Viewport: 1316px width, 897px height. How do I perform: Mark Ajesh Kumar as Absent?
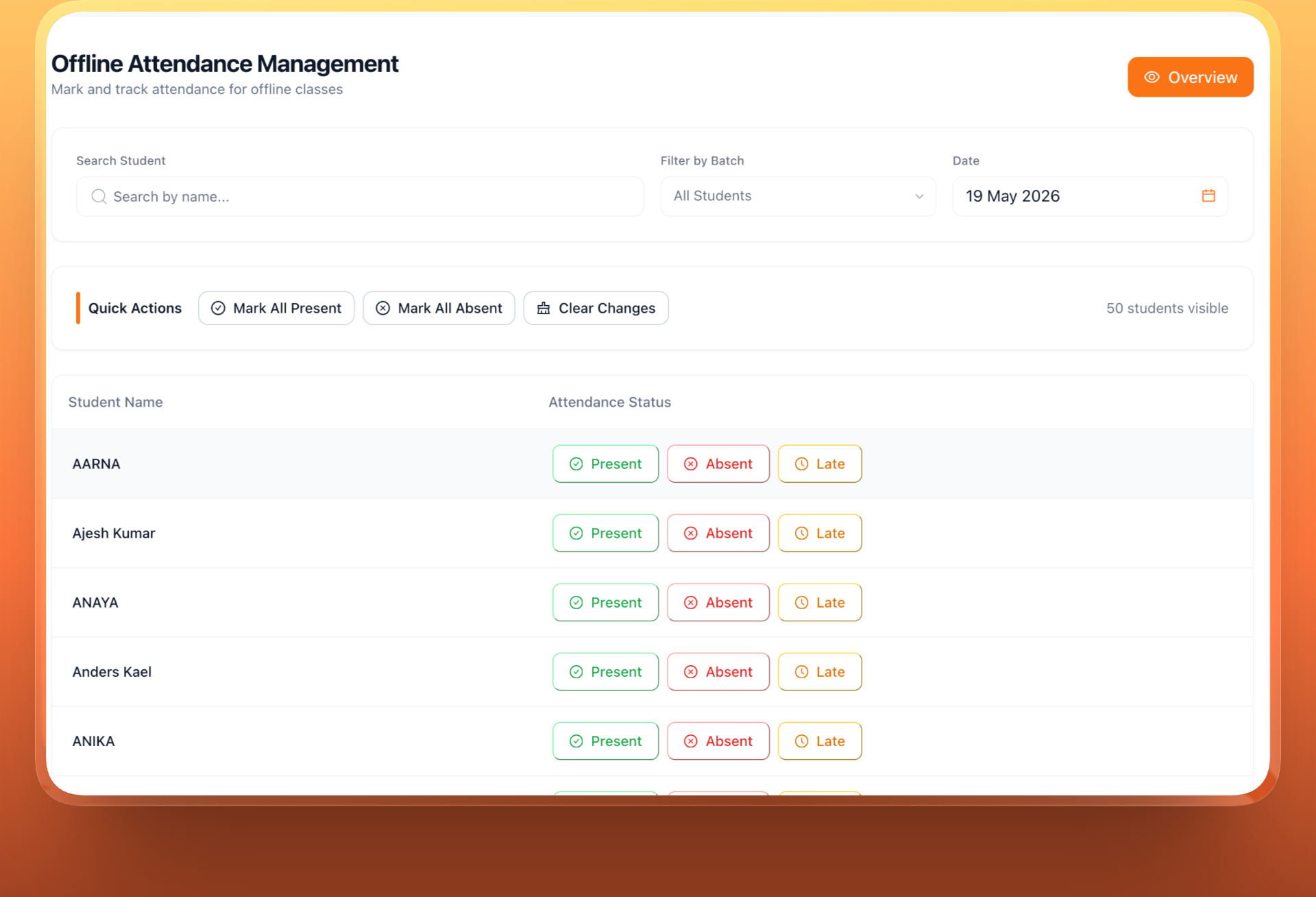(718, 533)
